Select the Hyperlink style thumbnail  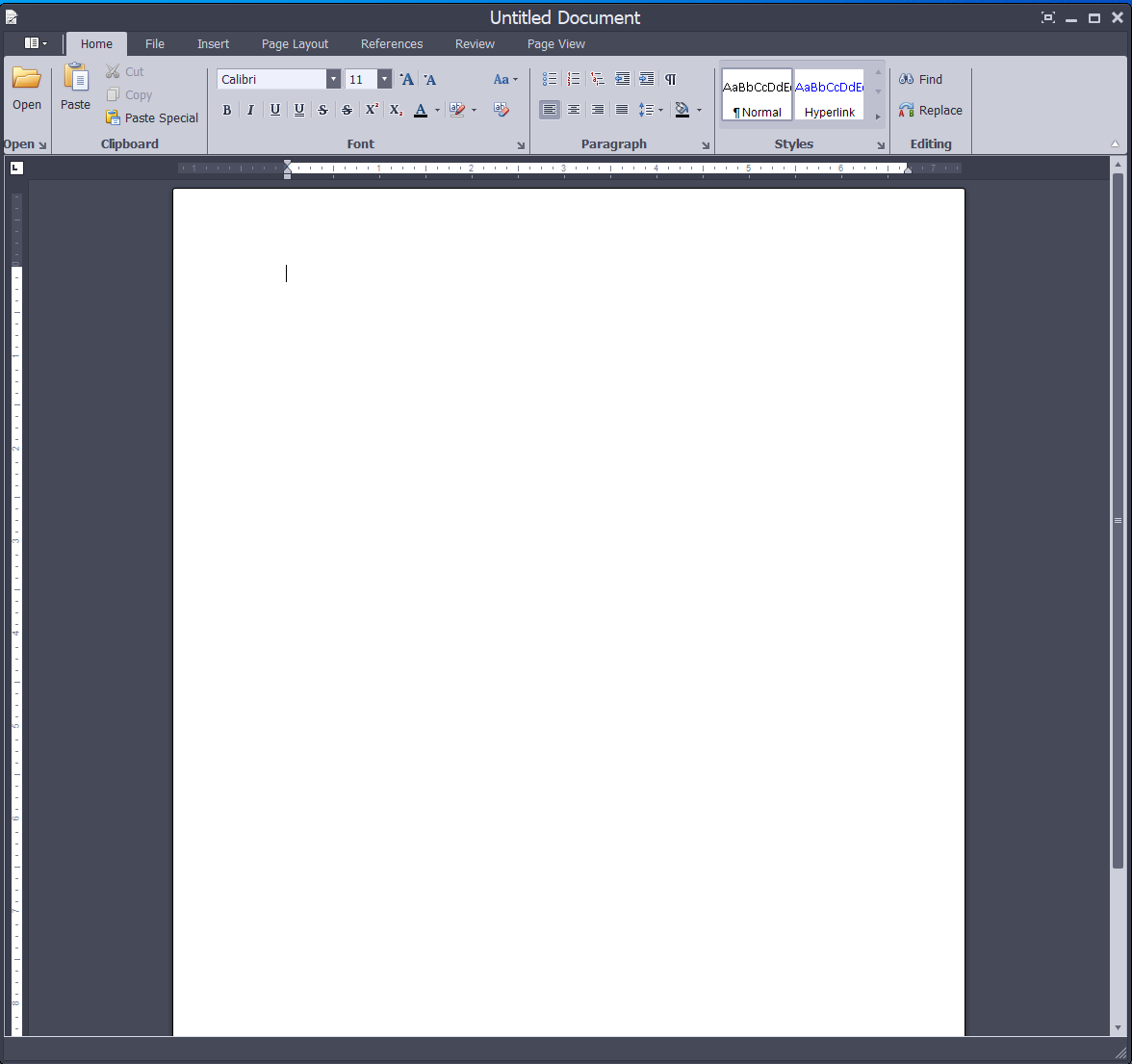pos(829,94)
